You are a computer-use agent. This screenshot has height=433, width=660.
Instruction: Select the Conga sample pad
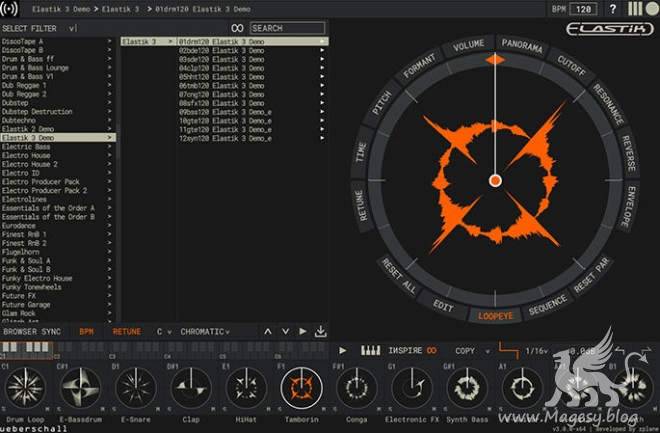coord(357,388)
